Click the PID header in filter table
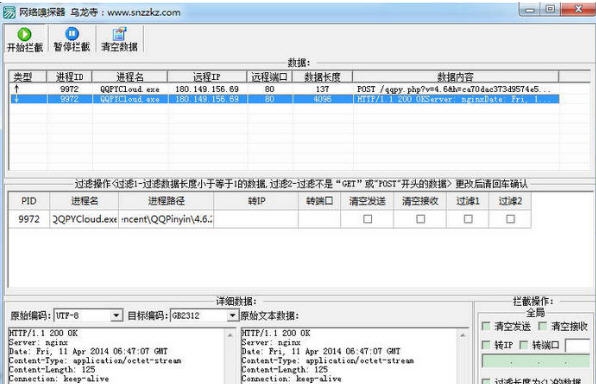 coord(29,201)
